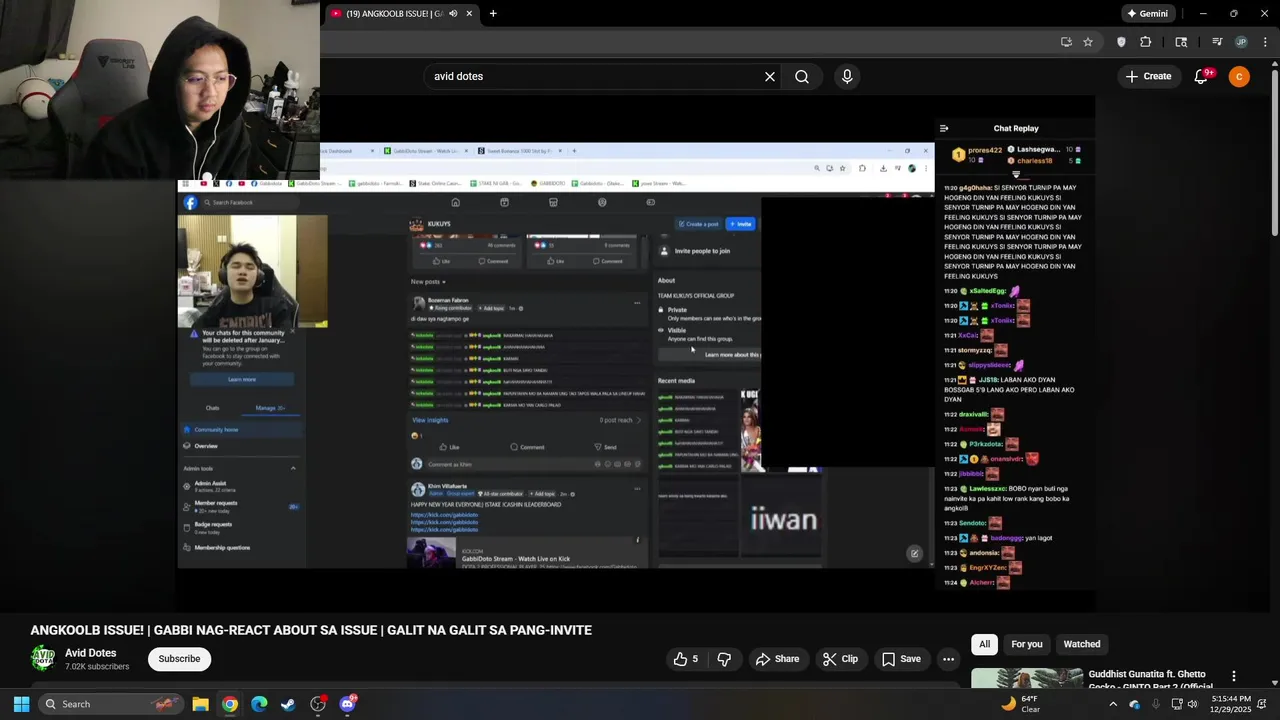
Task: Open the 64°F Clear weather widget
Action: point(1022,704)
